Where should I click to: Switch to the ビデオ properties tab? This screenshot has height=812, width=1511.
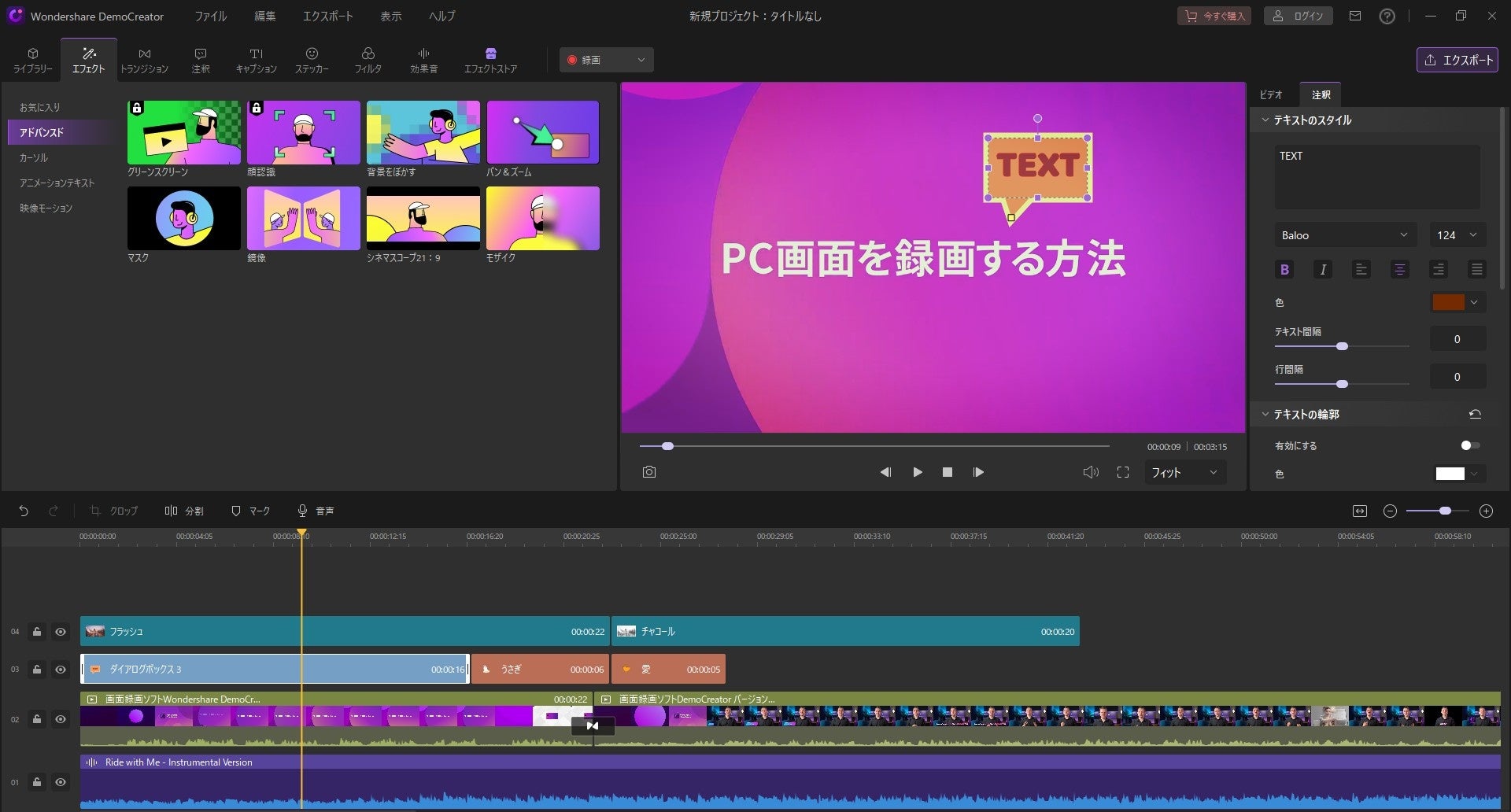click(x=1270, y=94)
